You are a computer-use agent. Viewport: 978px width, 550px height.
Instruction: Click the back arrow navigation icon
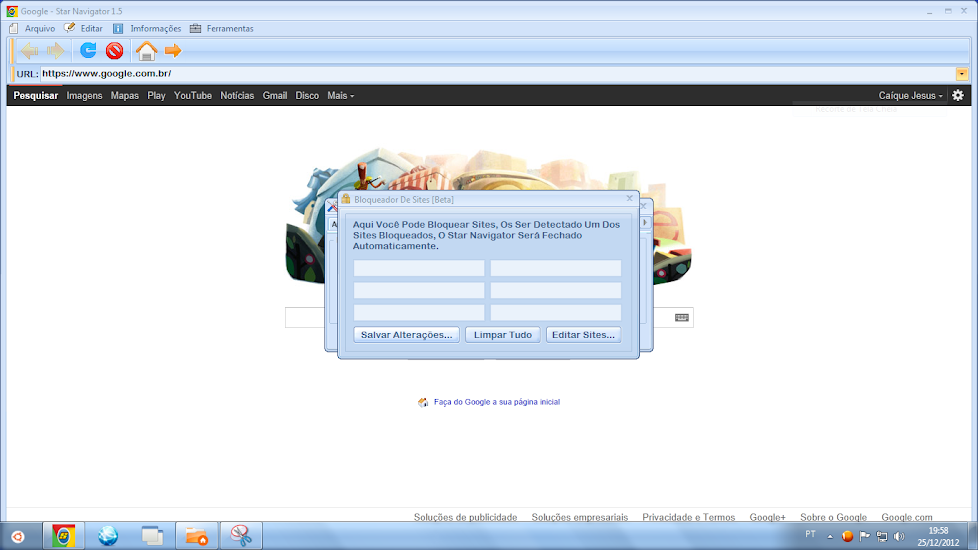click(x=29, y=51)
